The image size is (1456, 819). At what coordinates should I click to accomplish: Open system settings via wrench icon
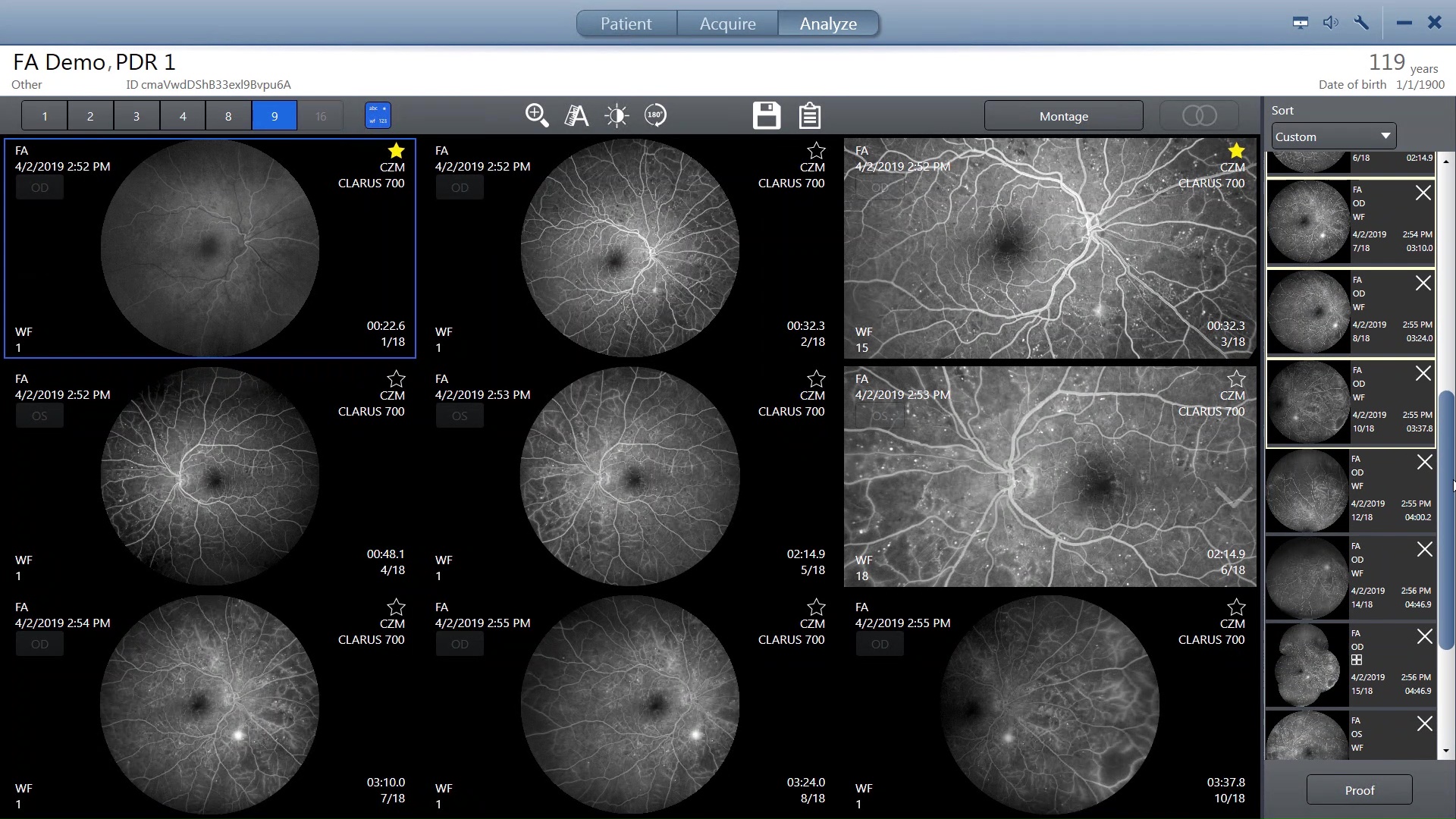tap(1361, 23)
